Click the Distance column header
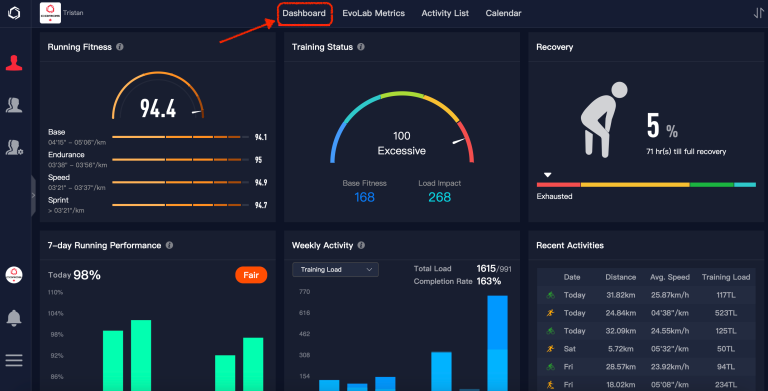 tap(621, 277)
